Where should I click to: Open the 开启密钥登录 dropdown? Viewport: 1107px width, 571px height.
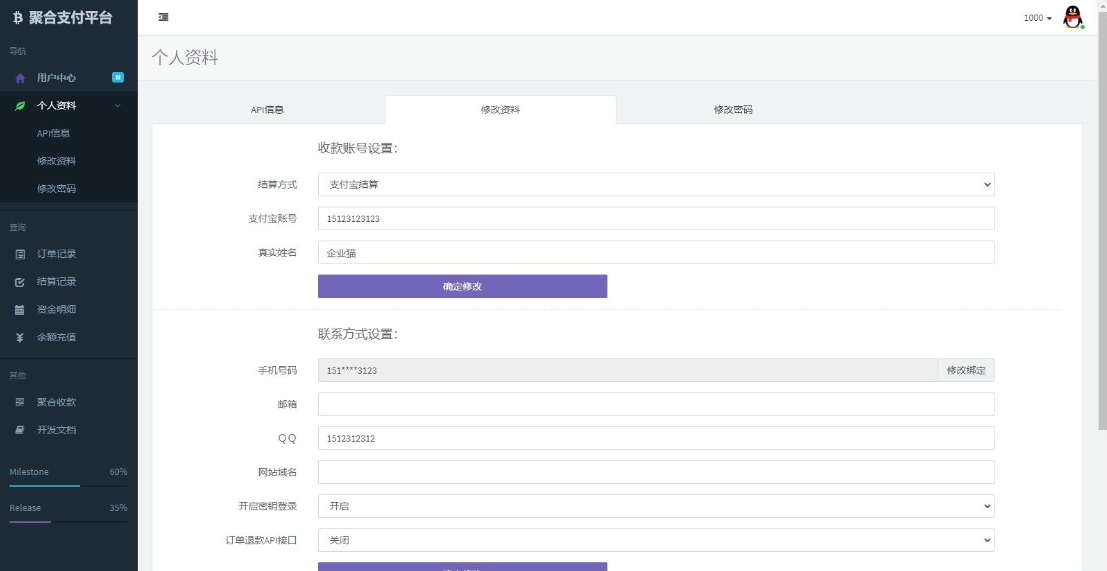pos(655,506)
